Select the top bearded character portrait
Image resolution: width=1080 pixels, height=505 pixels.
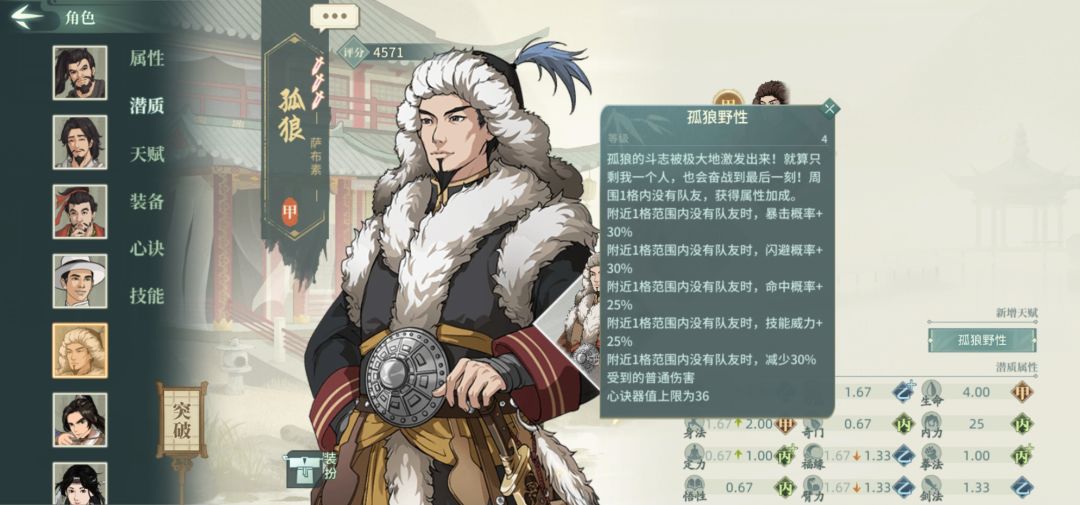click(x=80, y=72)
